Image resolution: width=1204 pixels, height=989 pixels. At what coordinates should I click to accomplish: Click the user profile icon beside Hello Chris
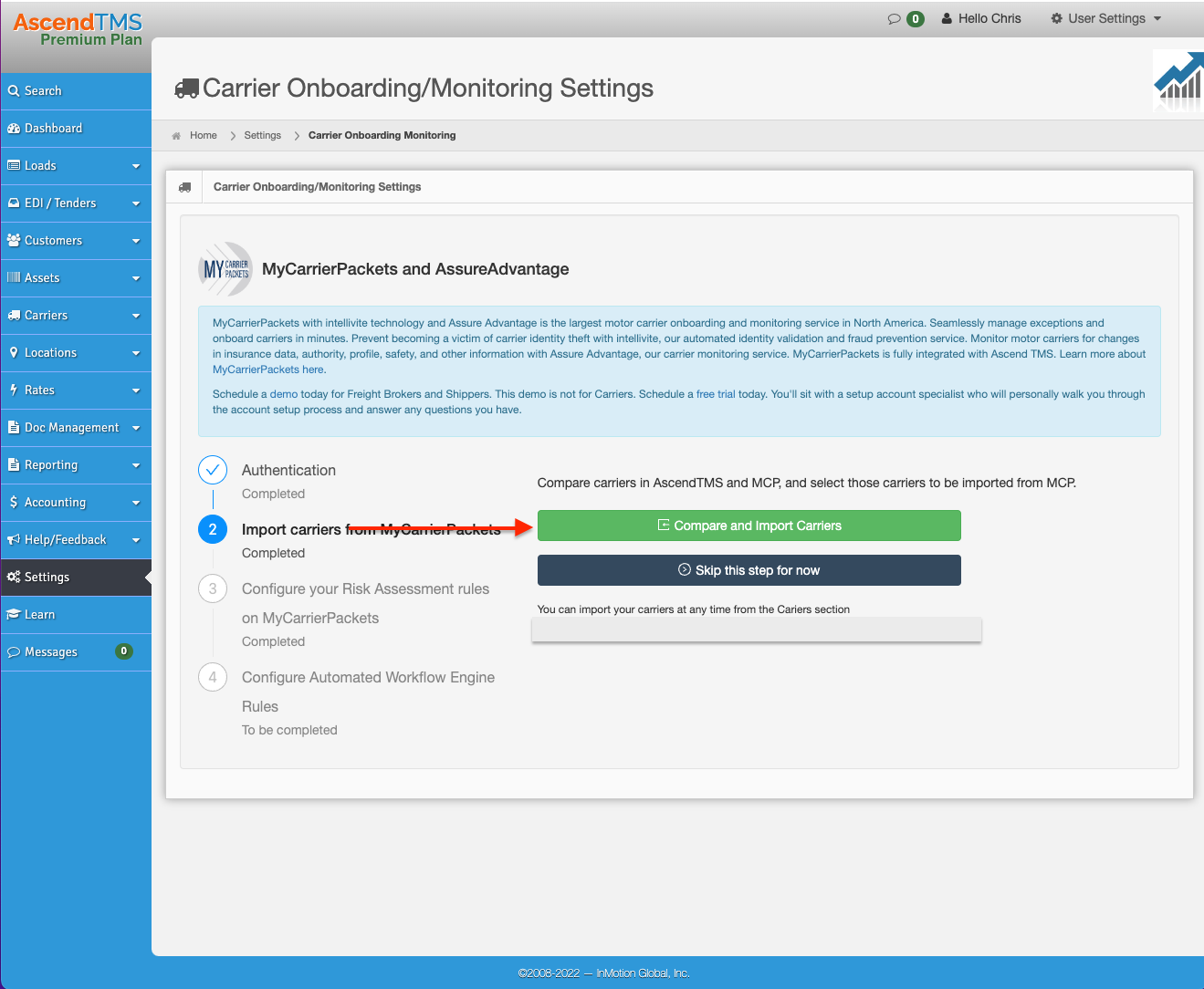(947, 18)
